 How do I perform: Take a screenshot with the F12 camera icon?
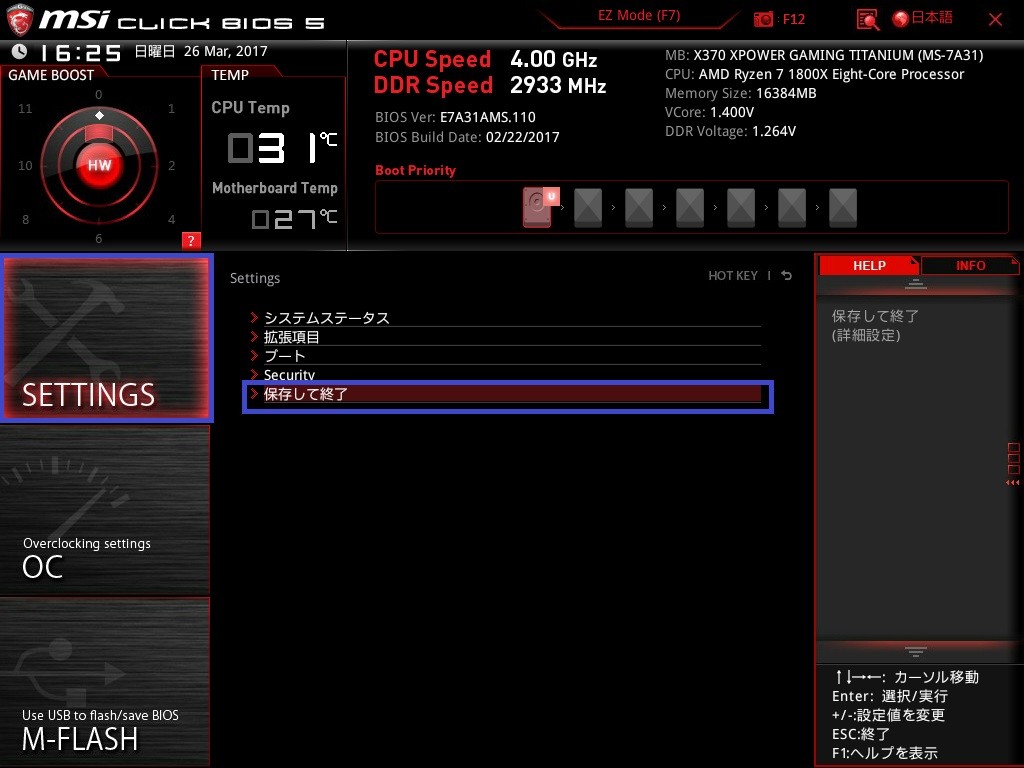pos(763,19)
